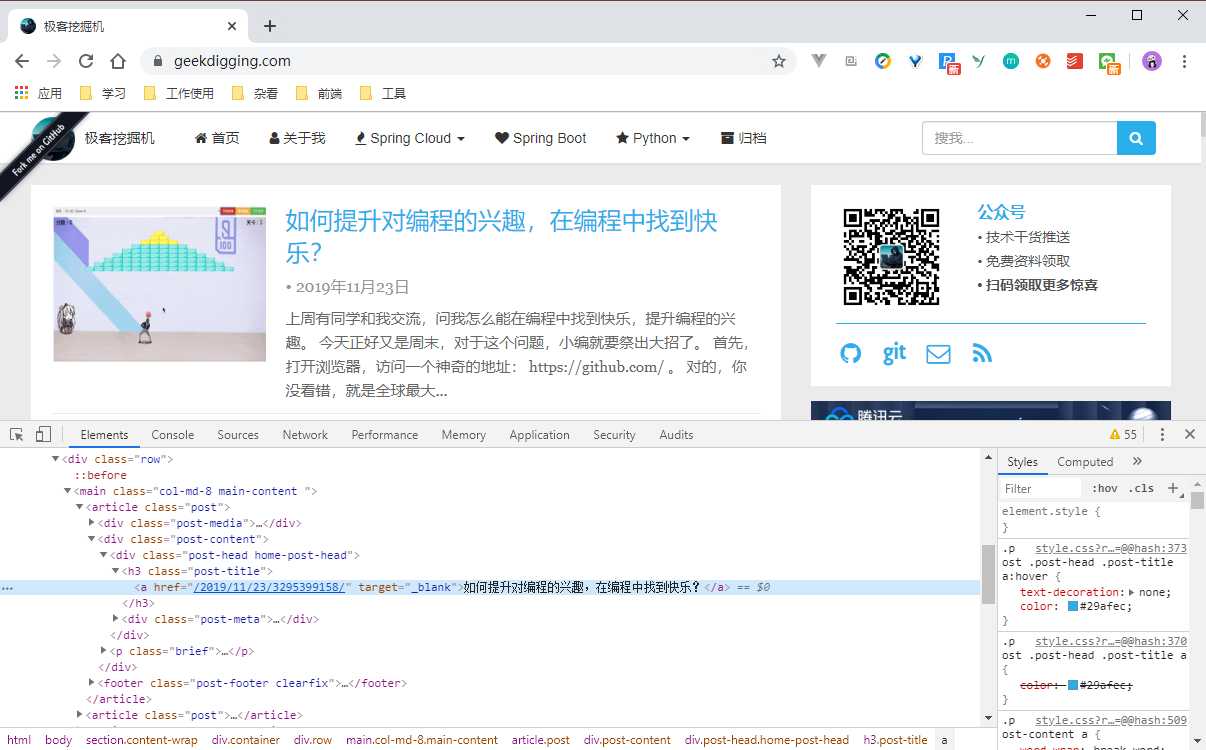Collapse the main col-md-8 node
This screenshot has width=1206, height=750.
[x=67, y=491]
